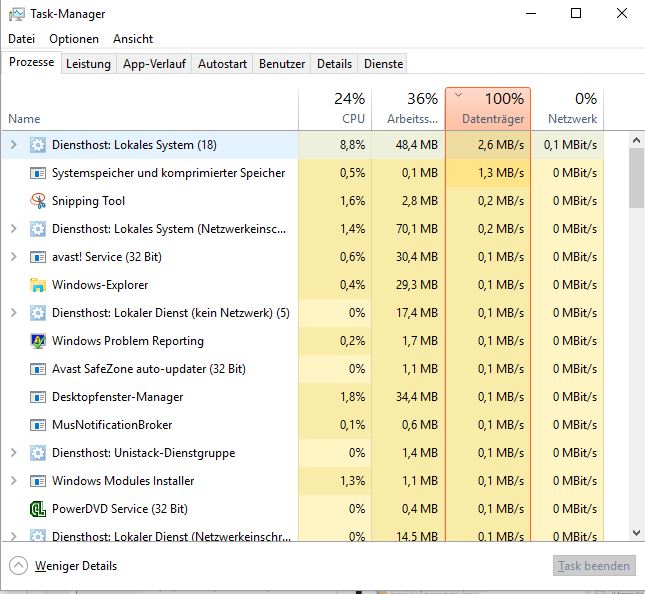Click the scrollbar up arrow
The height and width of the screenshot is (594, 645).
[636, 140]
